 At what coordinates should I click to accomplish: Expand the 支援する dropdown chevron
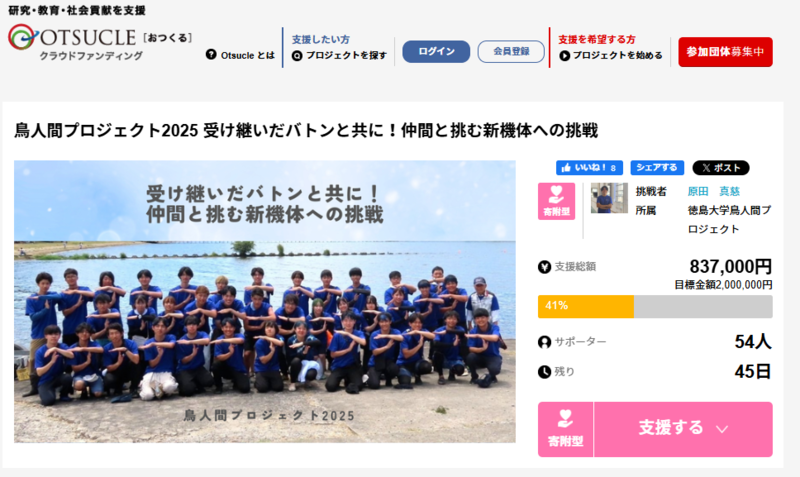click(721, 430)
